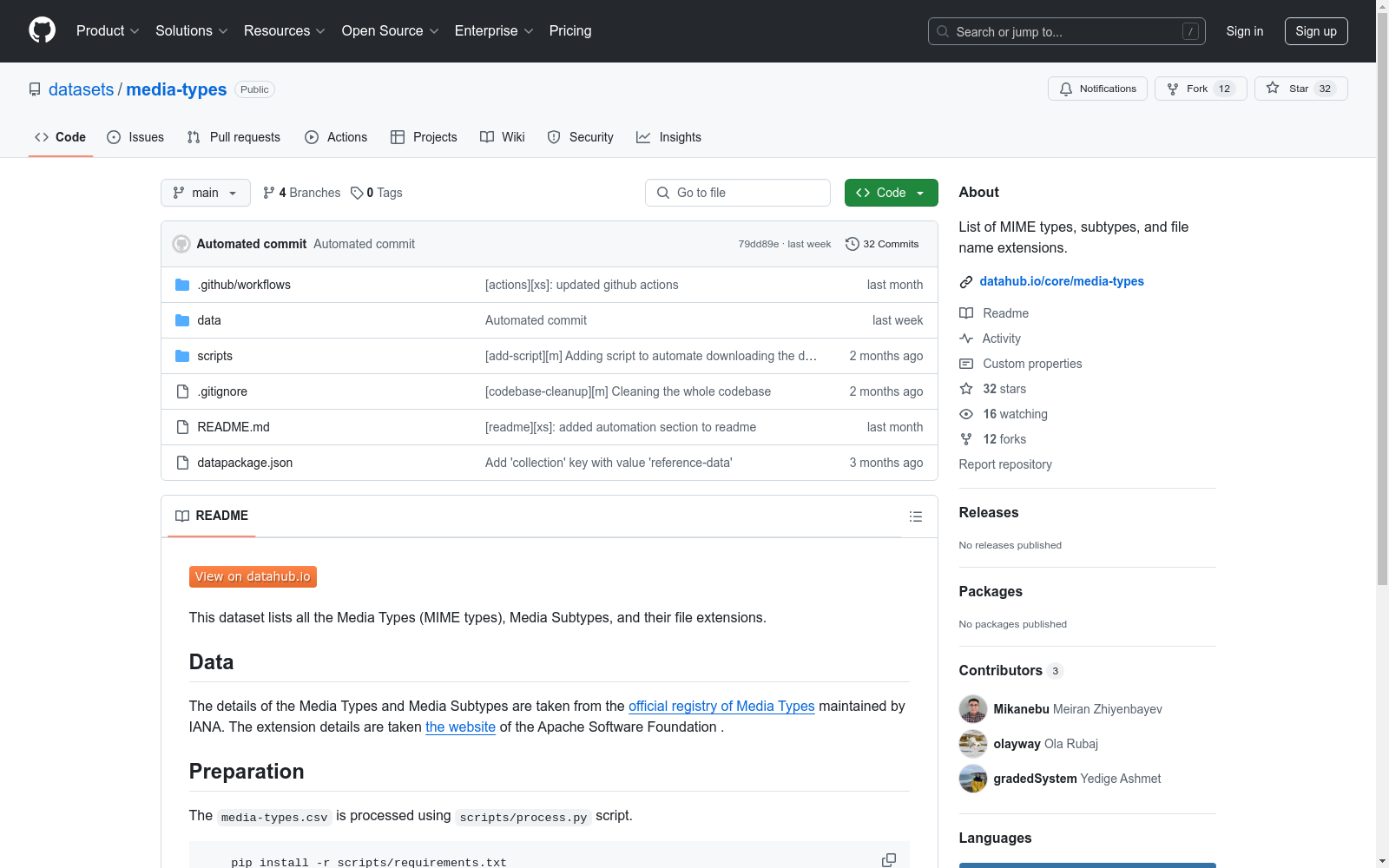
Task: Click the link icon beside datahub.io URL
Action: coord(966,281)
